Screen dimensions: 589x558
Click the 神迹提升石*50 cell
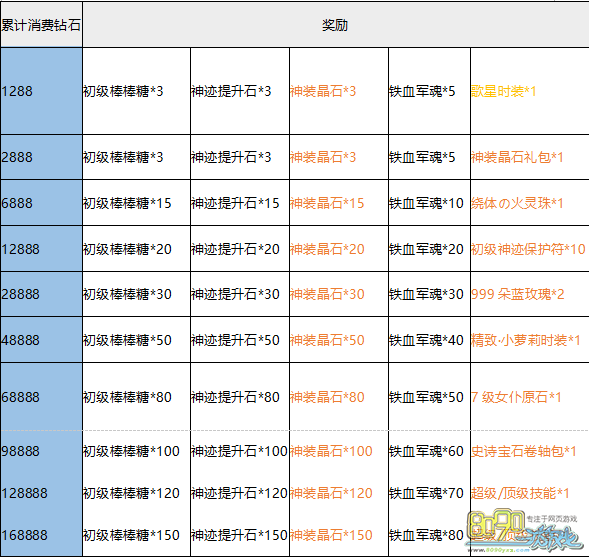pos(240,340)
